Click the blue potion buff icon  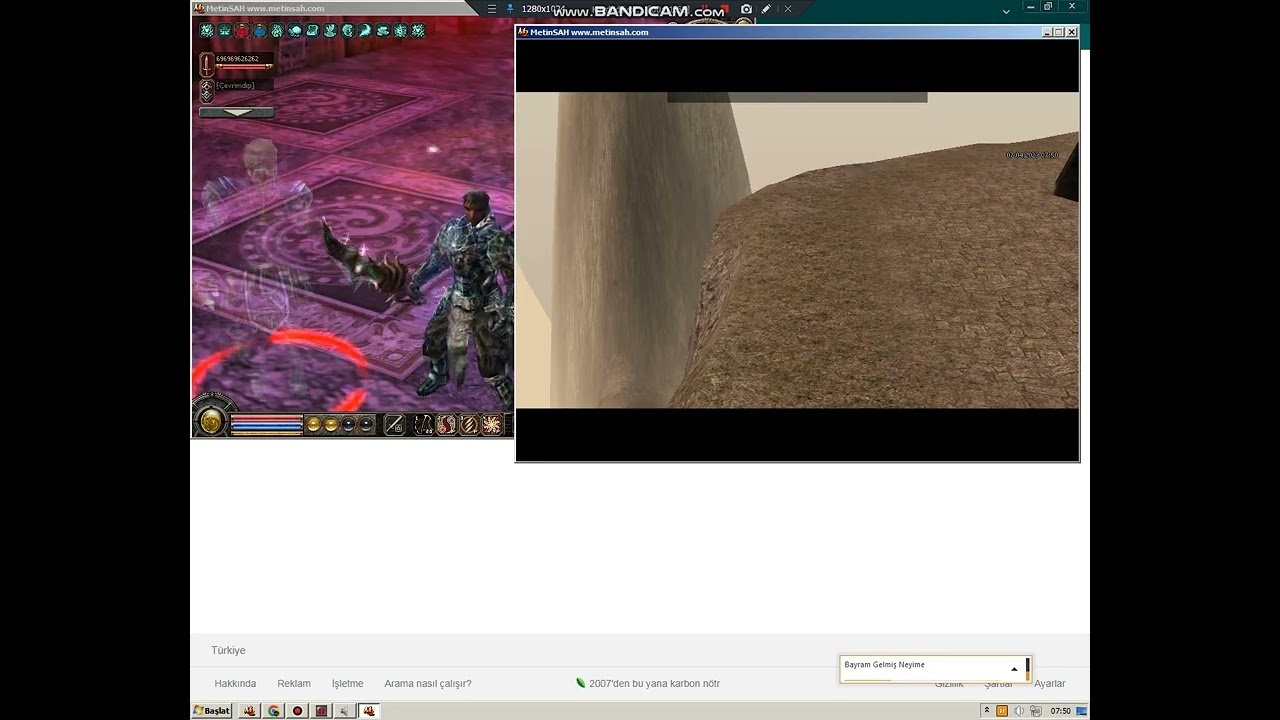pyautogui.click(x=260, y=31)
